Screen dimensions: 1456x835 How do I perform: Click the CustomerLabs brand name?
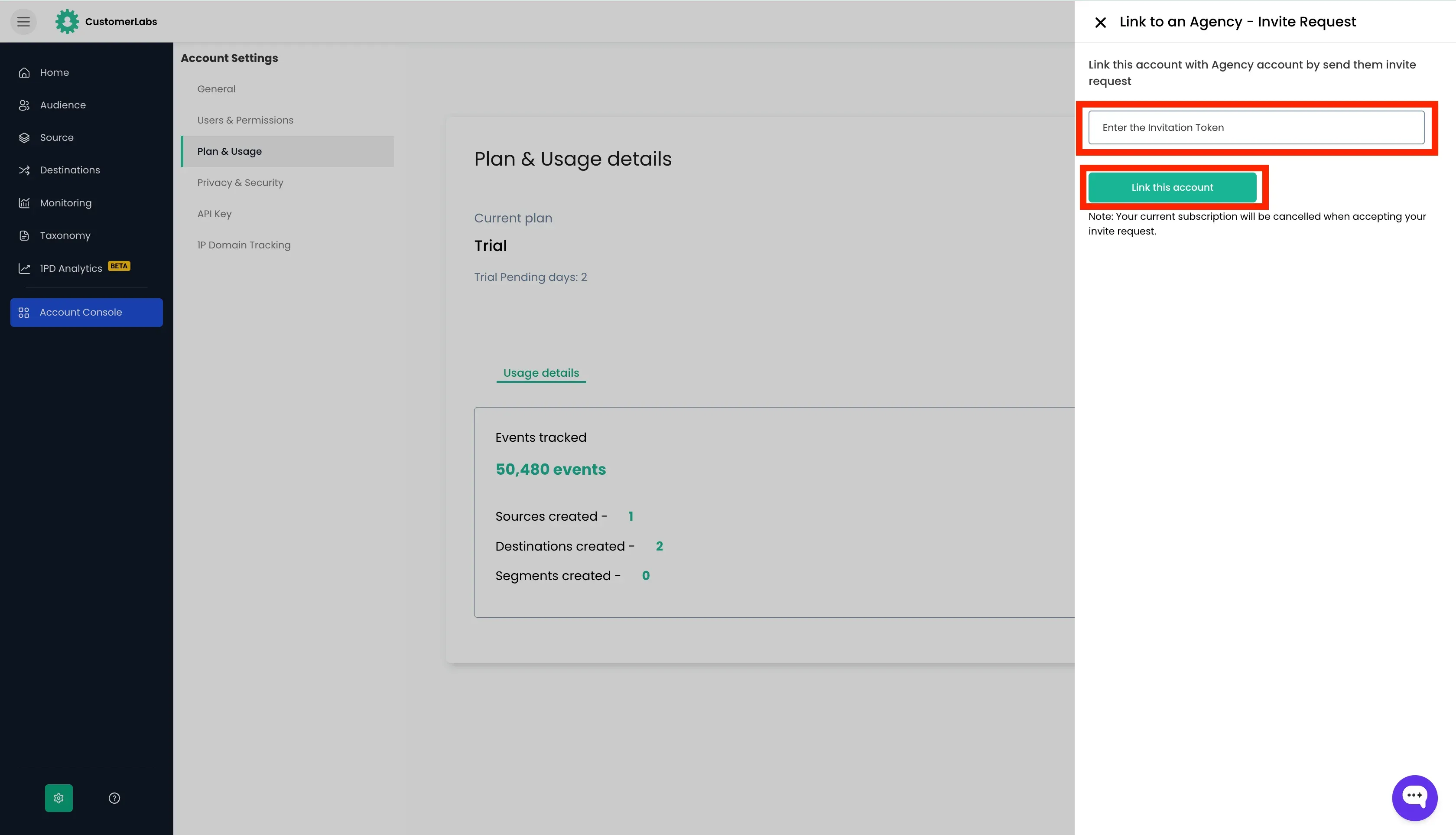(121, 22)
